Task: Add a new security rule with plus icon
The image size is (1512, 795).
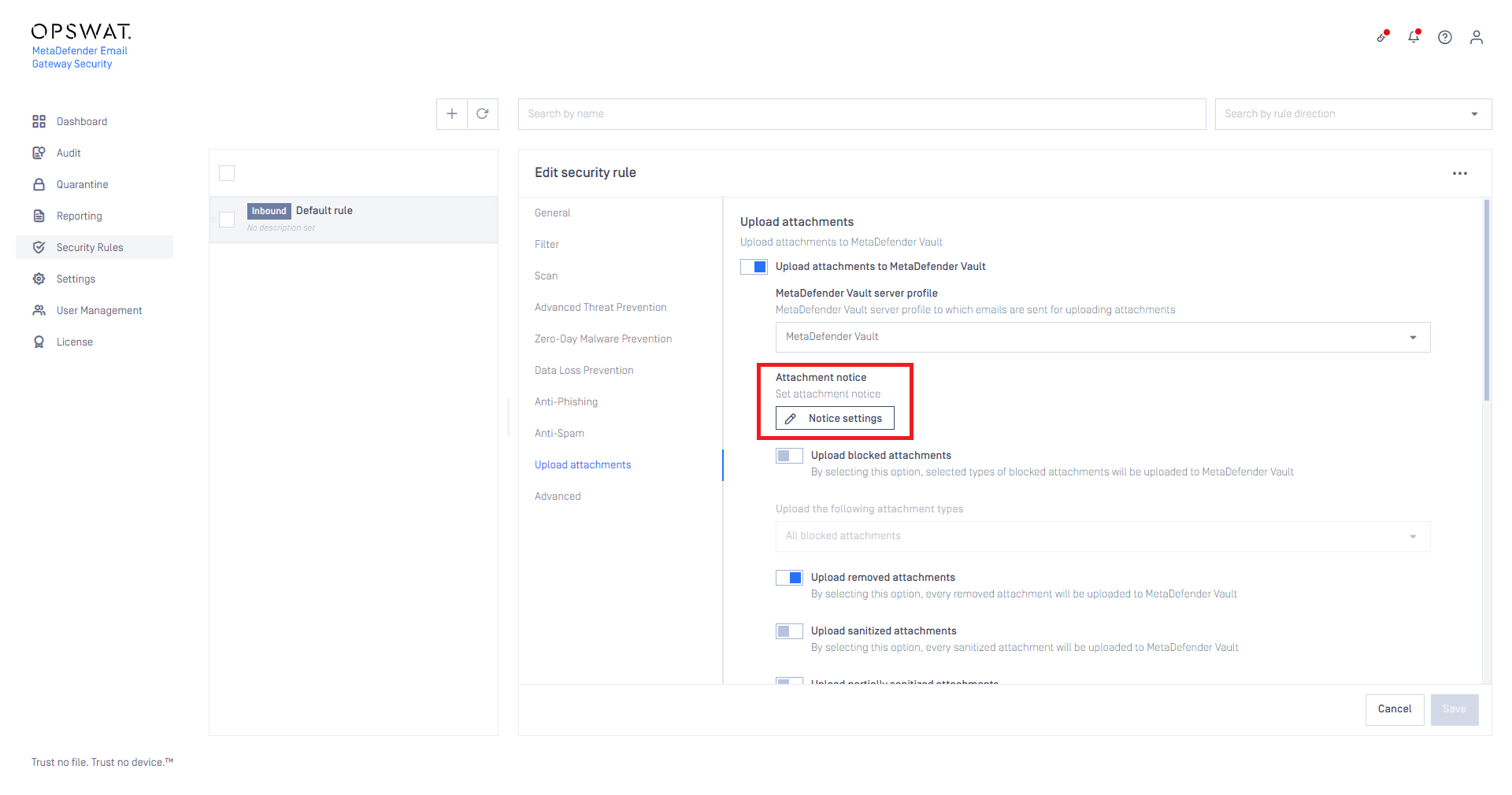Action: [452, 114]
